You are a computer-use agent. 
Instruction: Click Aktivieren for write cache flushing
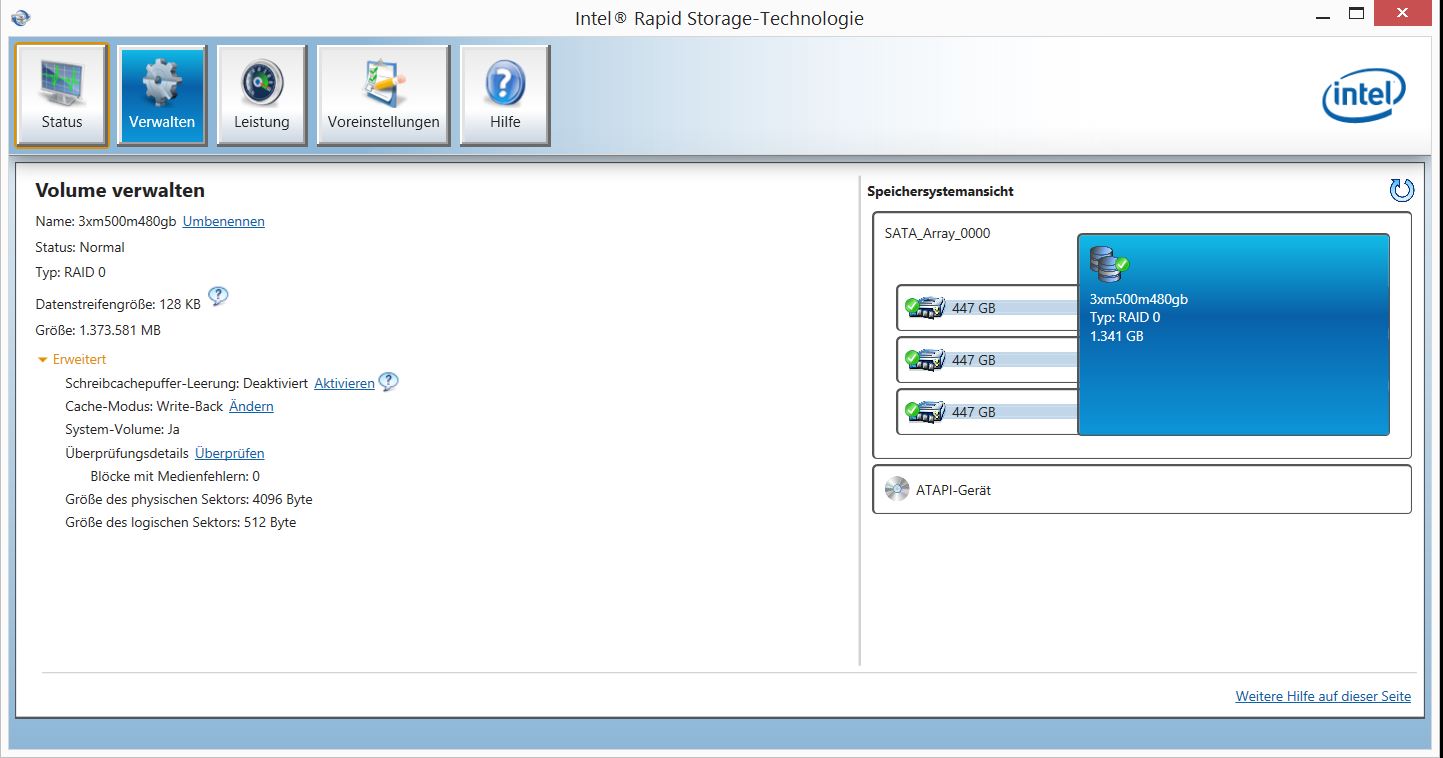[344, 383]
